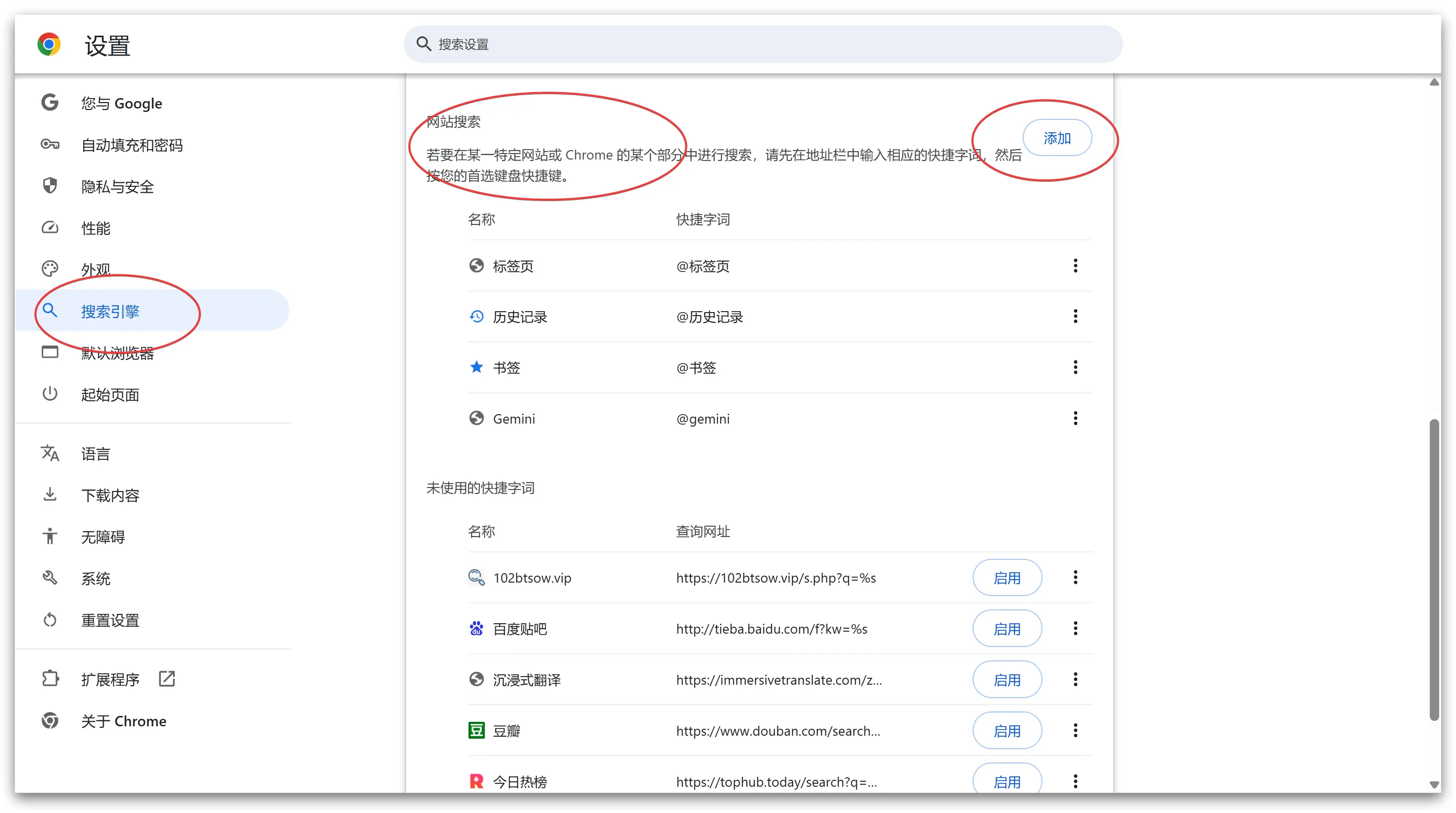
Task: Open the three-dot menu for 今日热榜
Action: point(1075,781)
